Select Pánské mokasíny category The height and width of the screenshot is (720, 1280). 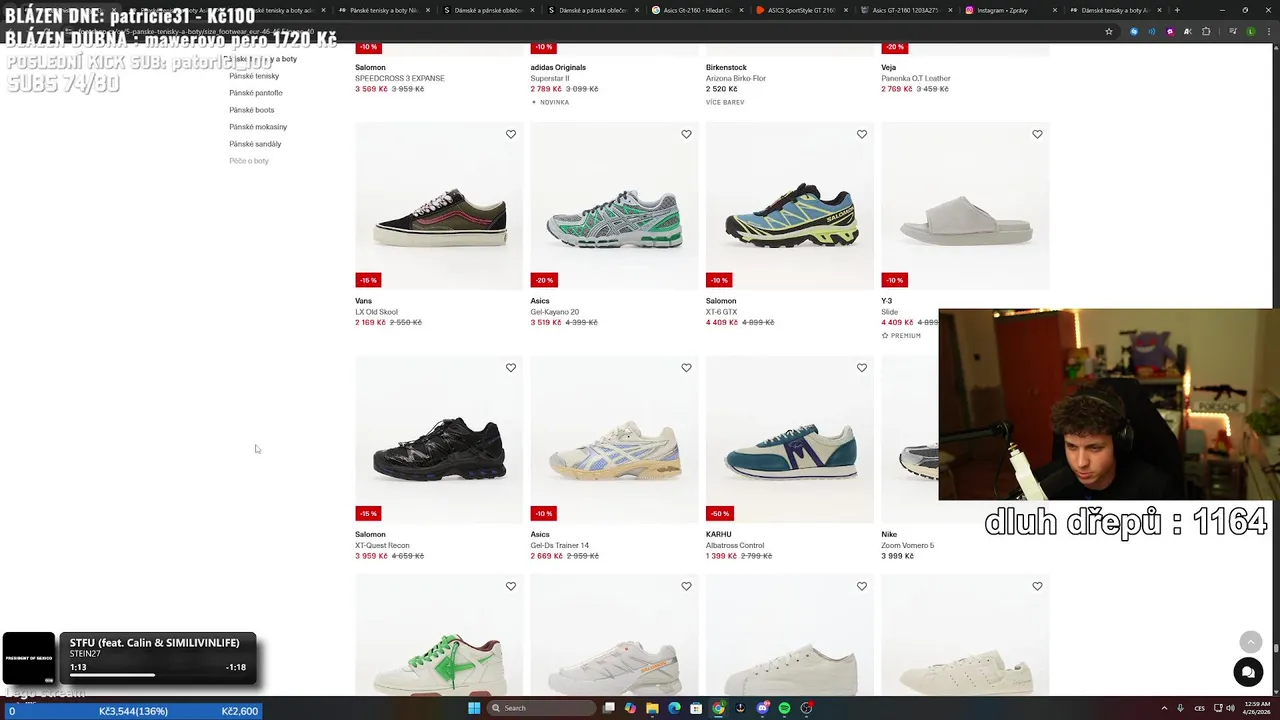(x=258, y=127)
